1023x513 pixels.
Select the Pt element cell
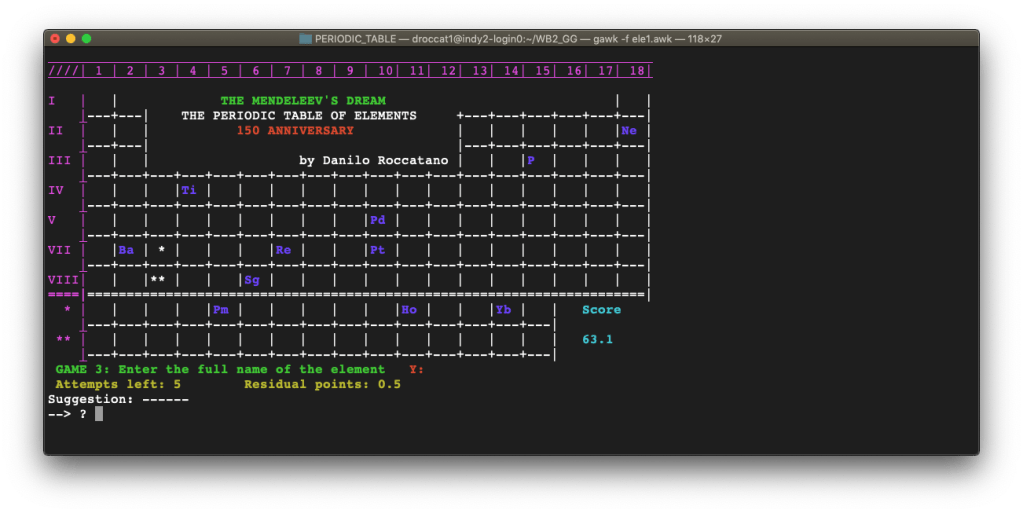(377, 250)
